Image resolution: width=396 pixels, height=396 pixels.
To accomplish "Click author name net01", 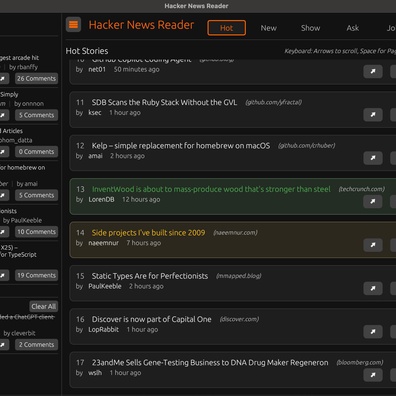I will click(97, 69).
